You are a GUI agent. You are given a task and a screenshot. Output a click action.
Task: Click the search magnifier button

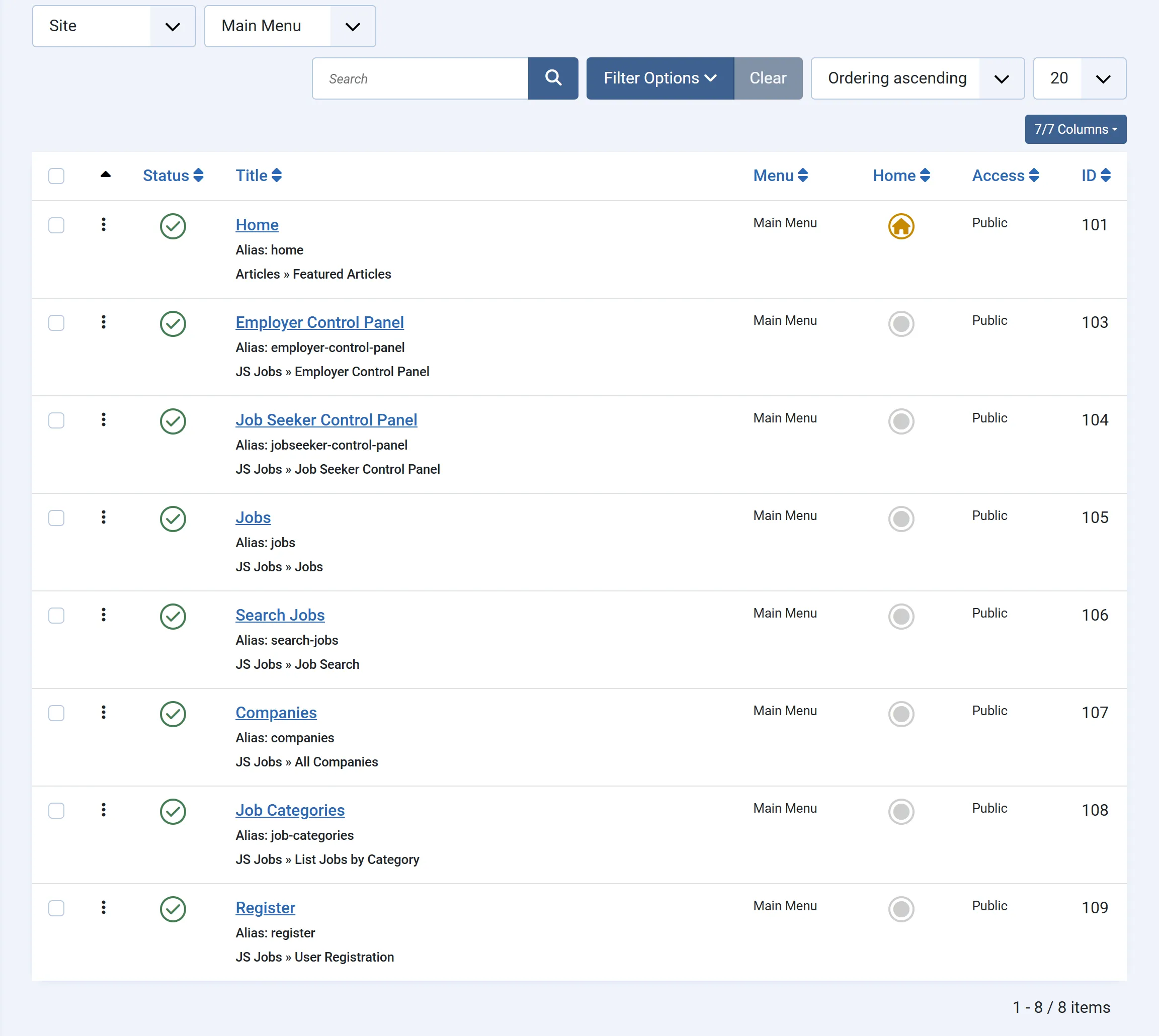(x=553, y=78)
